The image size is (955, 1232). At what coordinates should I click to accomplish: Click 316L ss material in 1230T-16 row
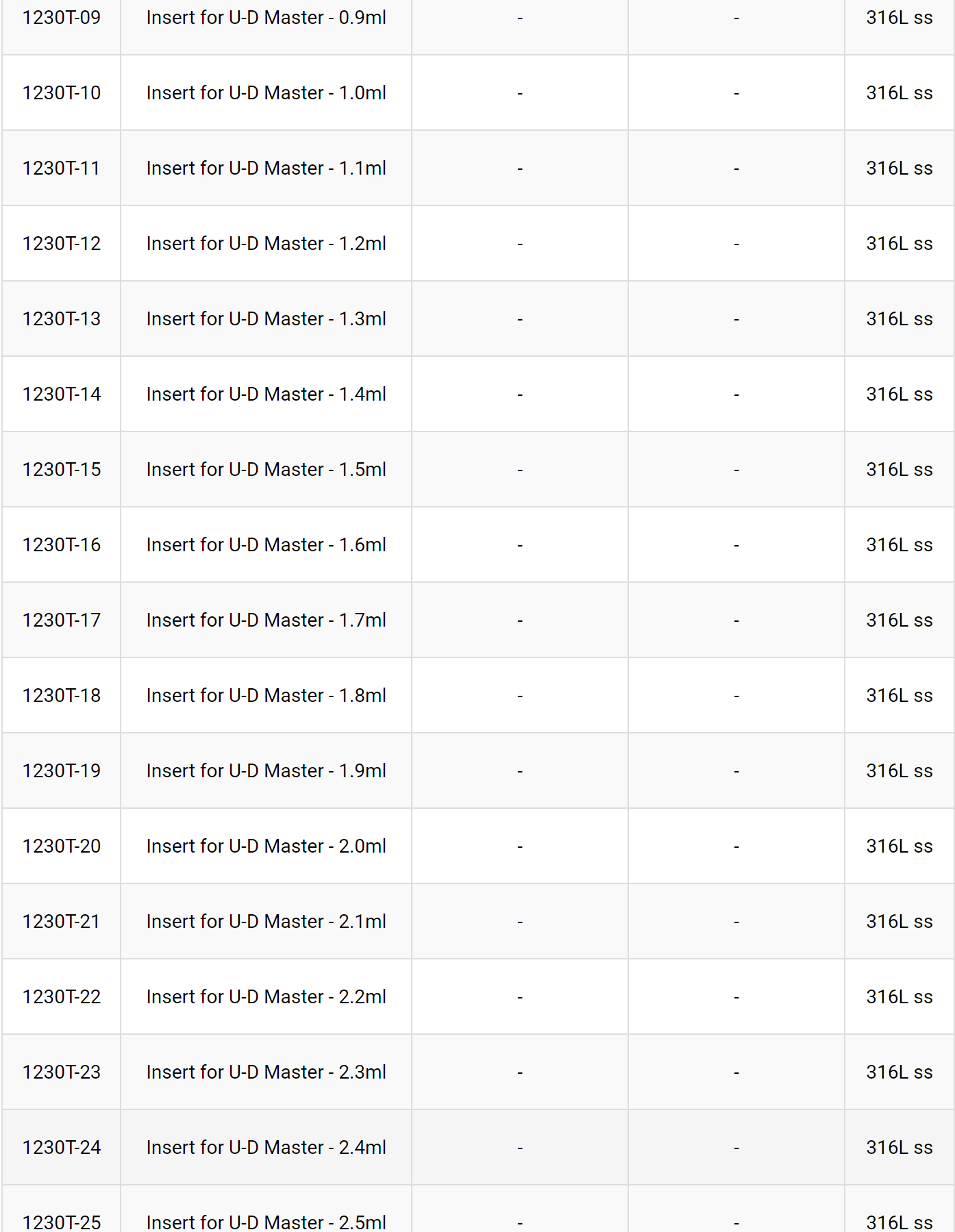[900, 545]
